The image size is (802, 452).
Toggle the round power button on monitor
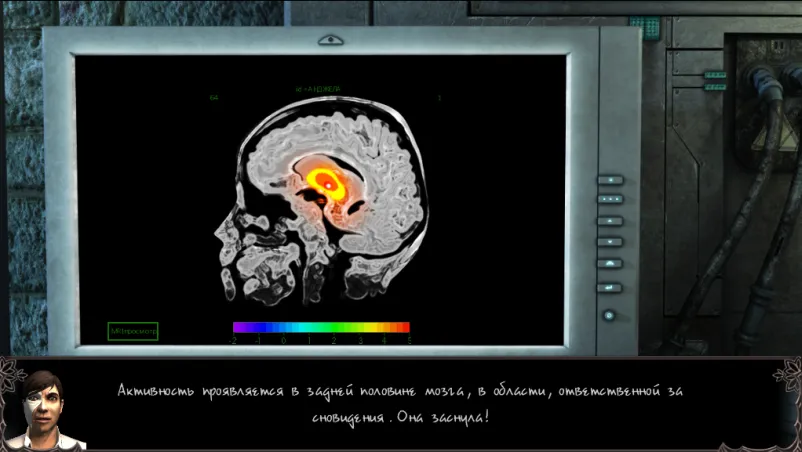(x=608, y=315)
